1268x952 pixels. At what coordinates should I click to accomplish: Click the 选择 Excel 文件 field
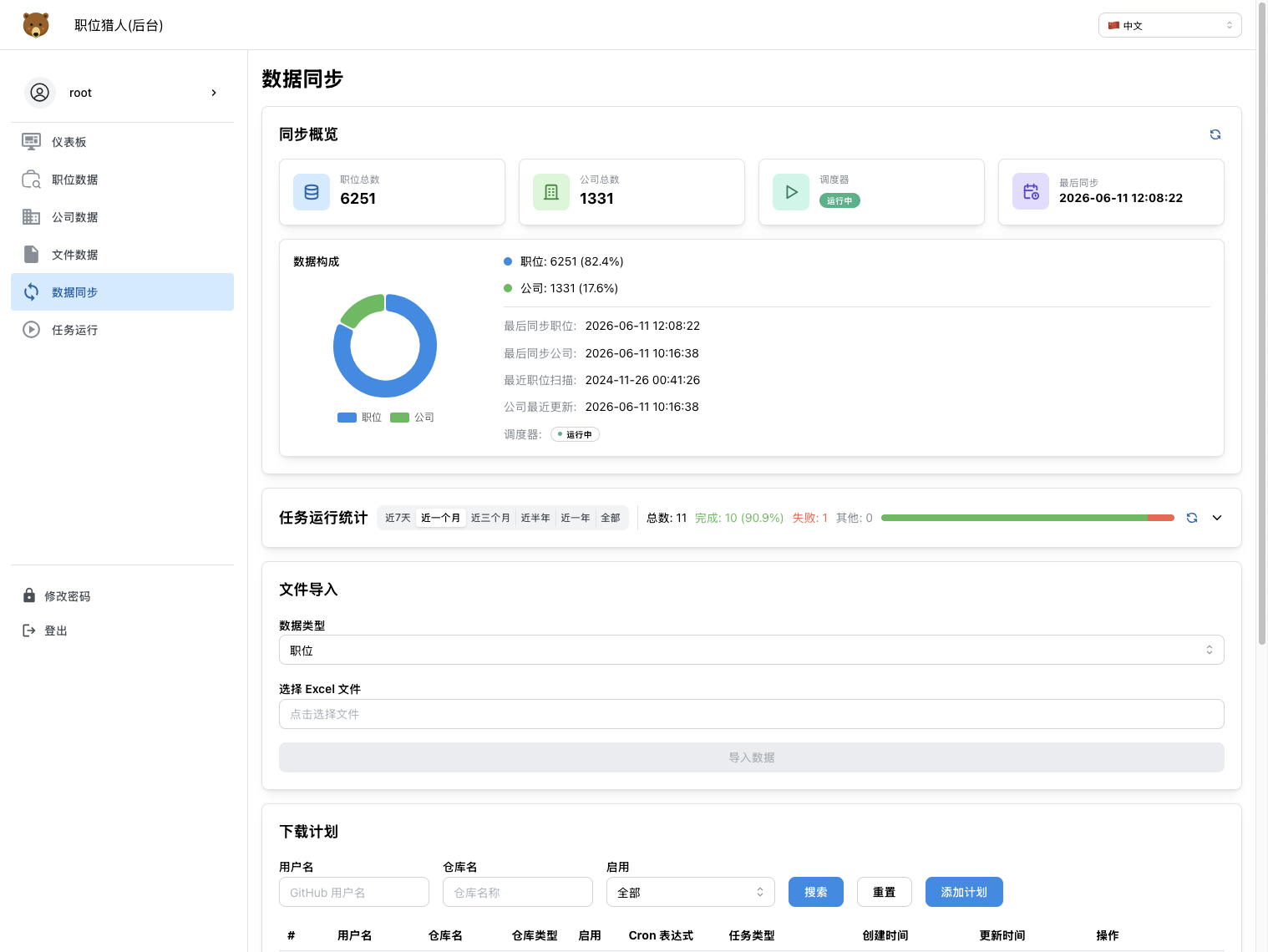(752, 714)
